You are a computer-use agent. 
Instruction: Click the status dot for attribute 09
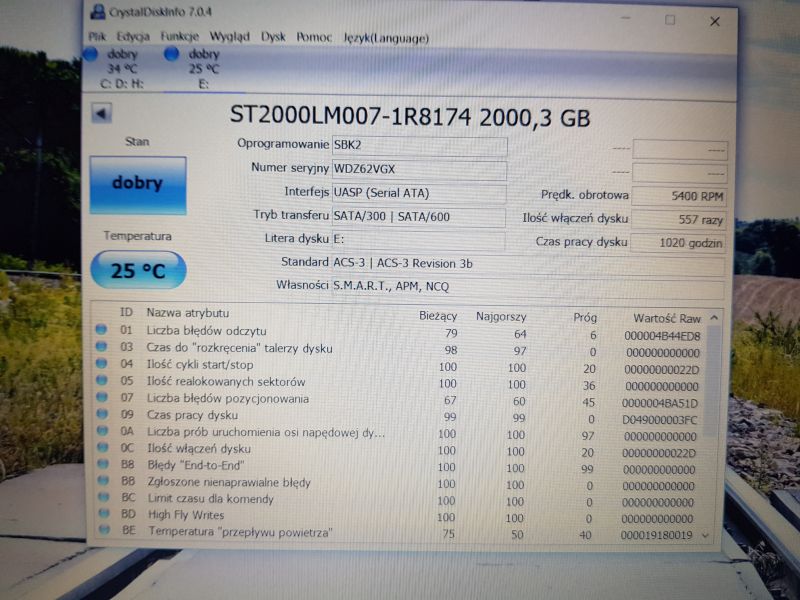coord(102,414)
